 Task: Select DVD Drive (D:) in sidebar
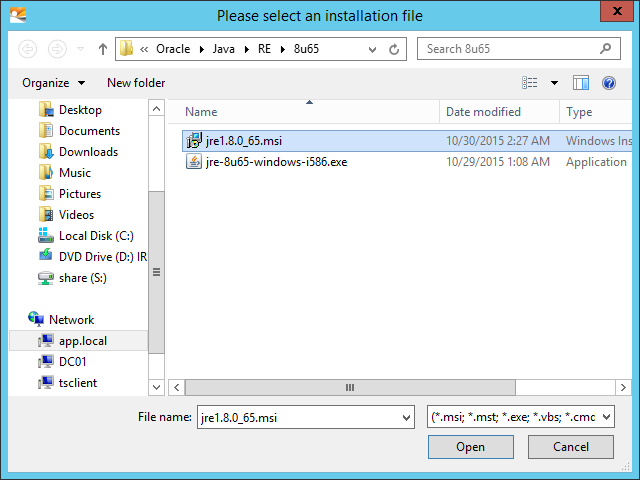(102, 257)
